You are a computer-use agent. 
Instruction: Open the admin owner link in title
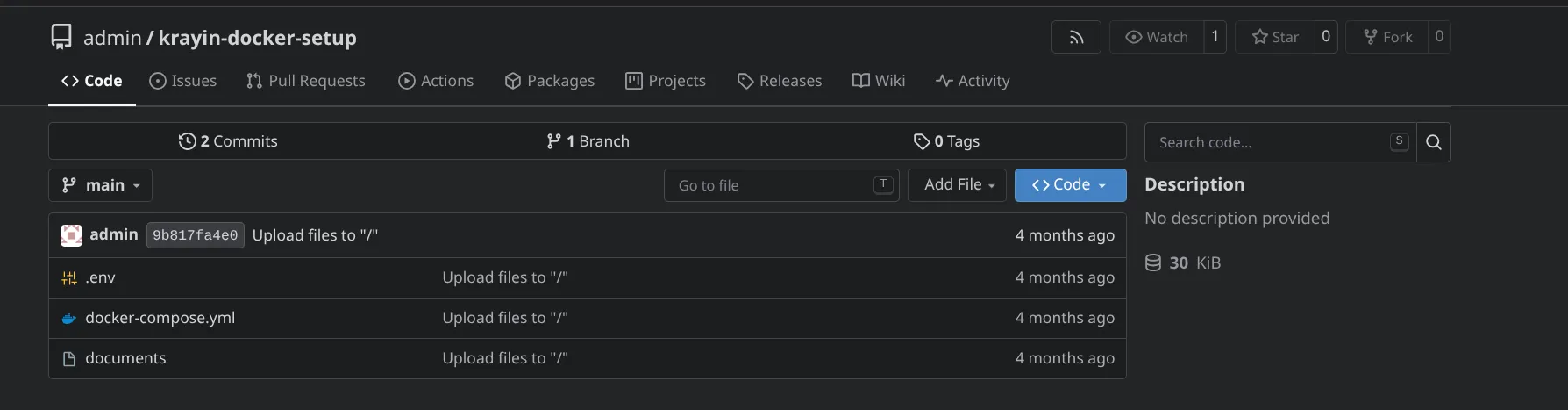pos(112,38)
